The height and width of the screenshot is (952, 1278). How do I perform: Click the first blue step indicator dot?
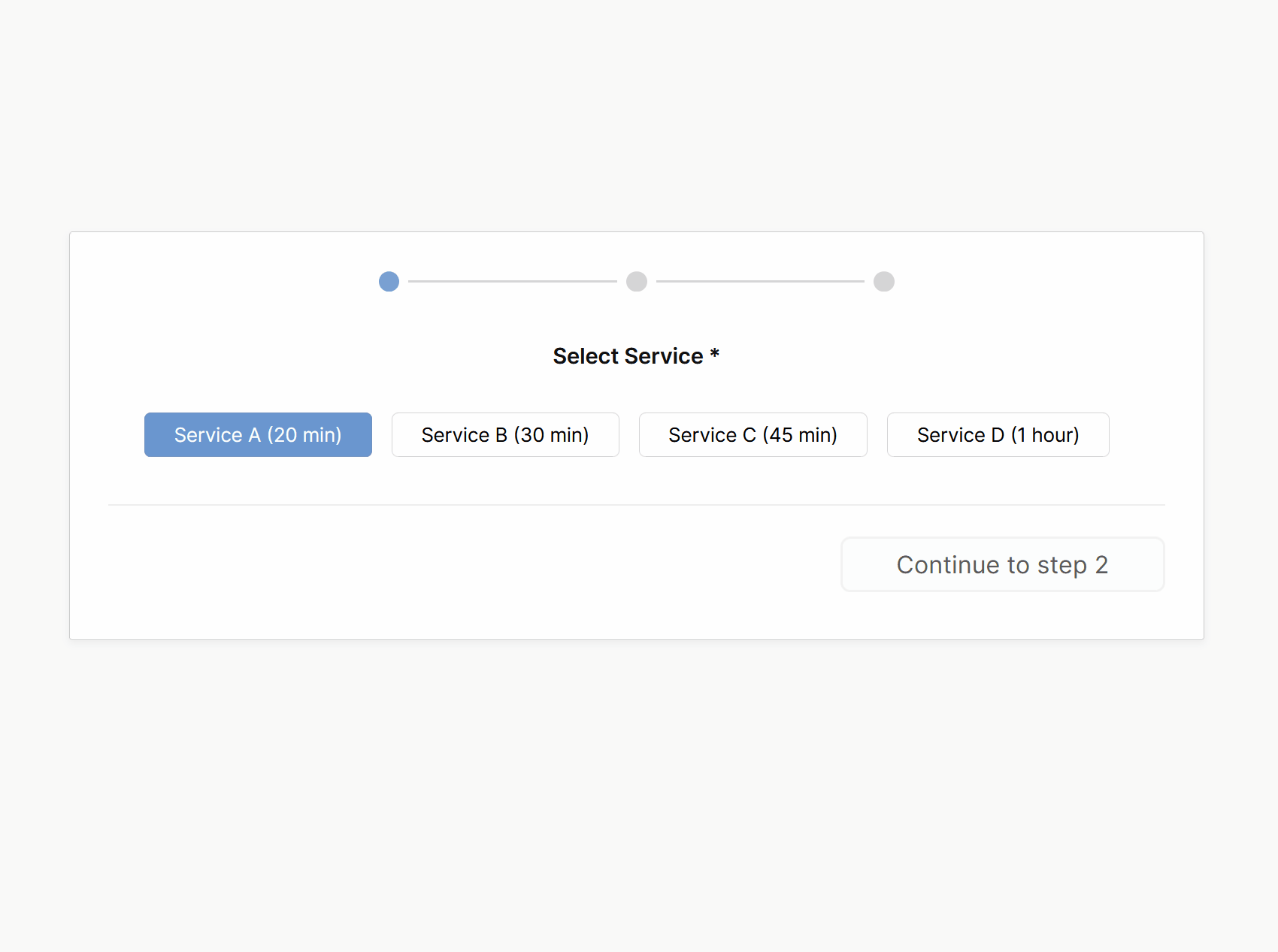389,282
